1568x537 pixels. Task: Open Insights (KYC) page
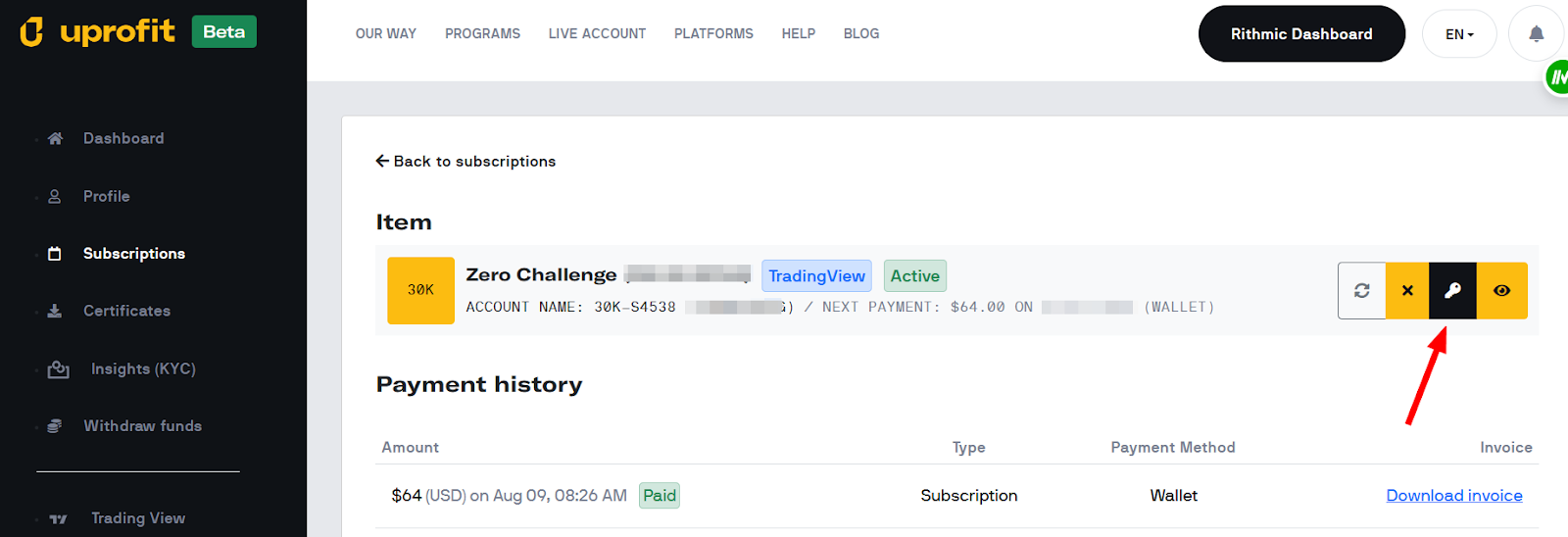[x=143, y=368]
